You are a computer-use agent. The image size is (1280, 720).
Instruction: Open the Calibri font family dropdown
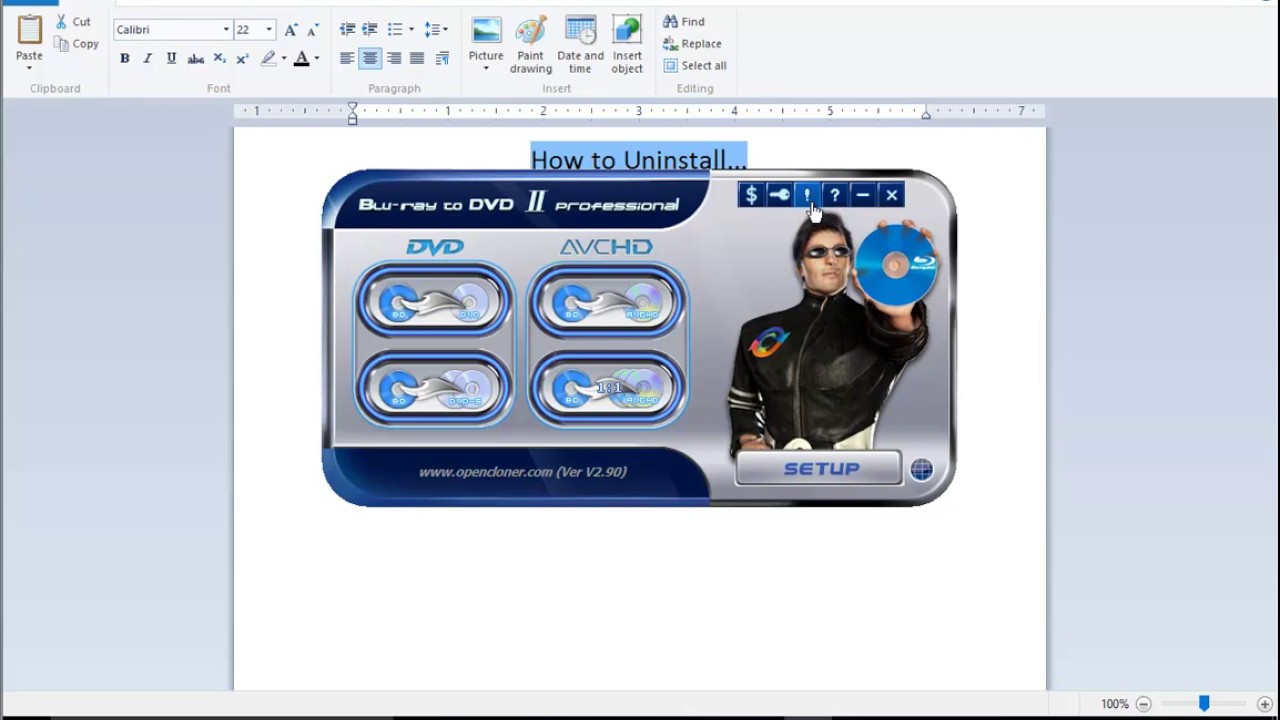[x=226, y=29]
